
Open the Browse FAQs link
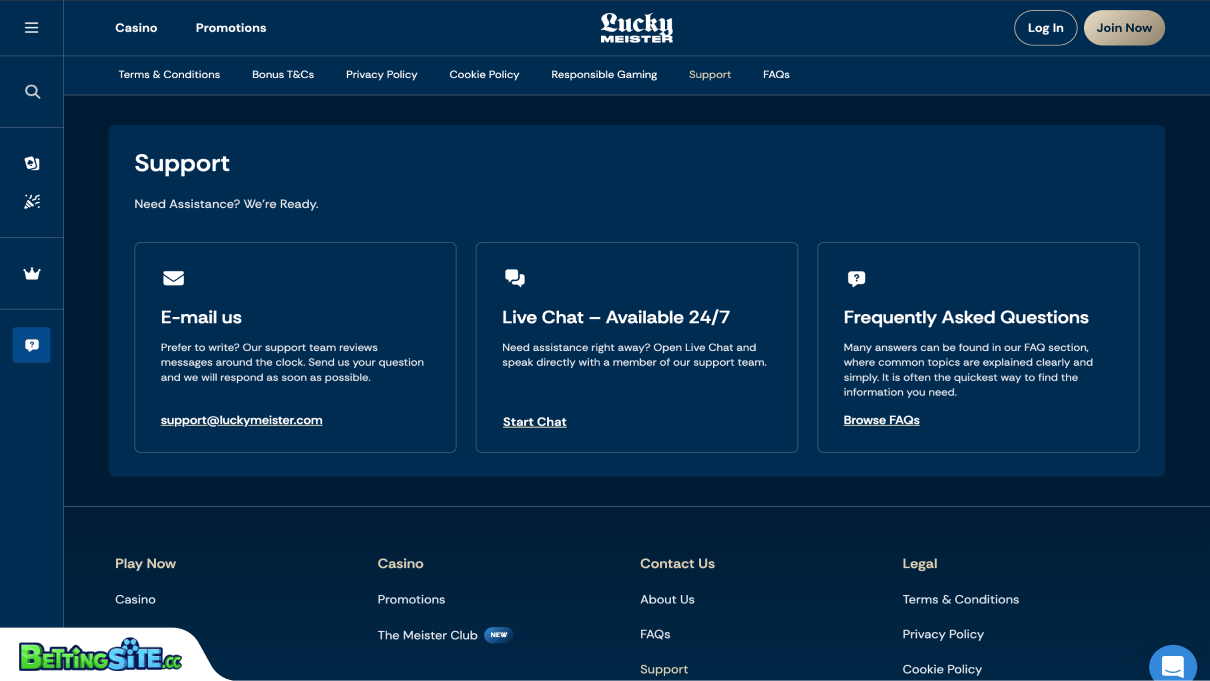click(881, 420)
